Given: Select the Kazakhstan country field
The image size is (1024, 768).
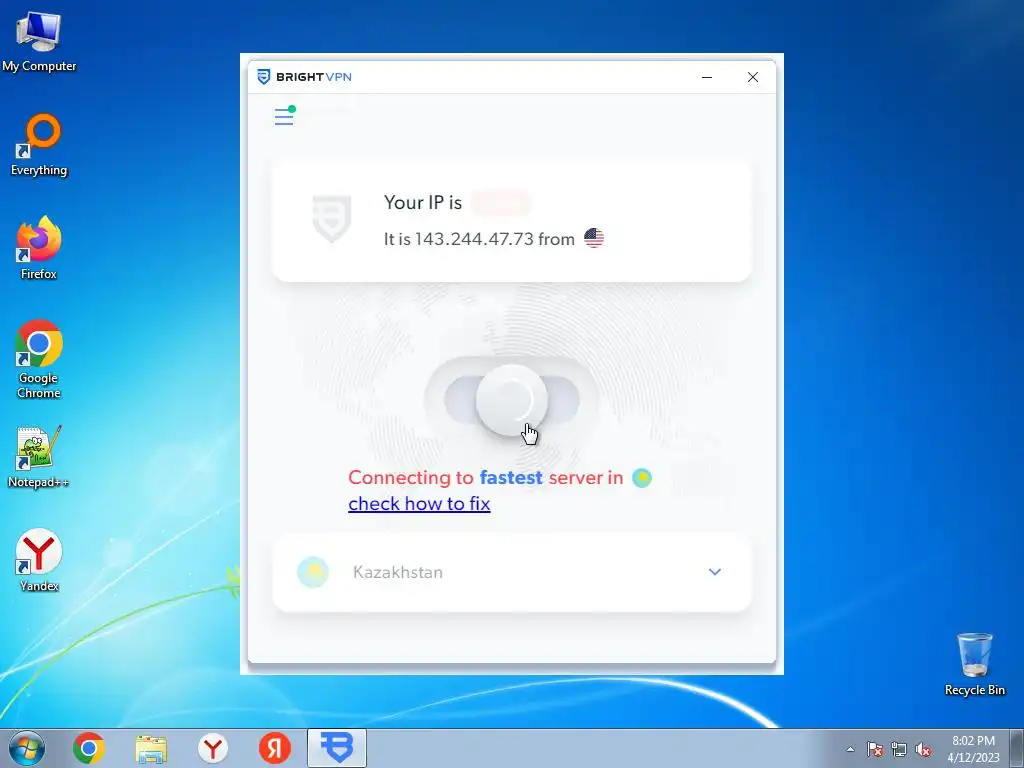Looking at the screenshot, I should tap(511, 573).
